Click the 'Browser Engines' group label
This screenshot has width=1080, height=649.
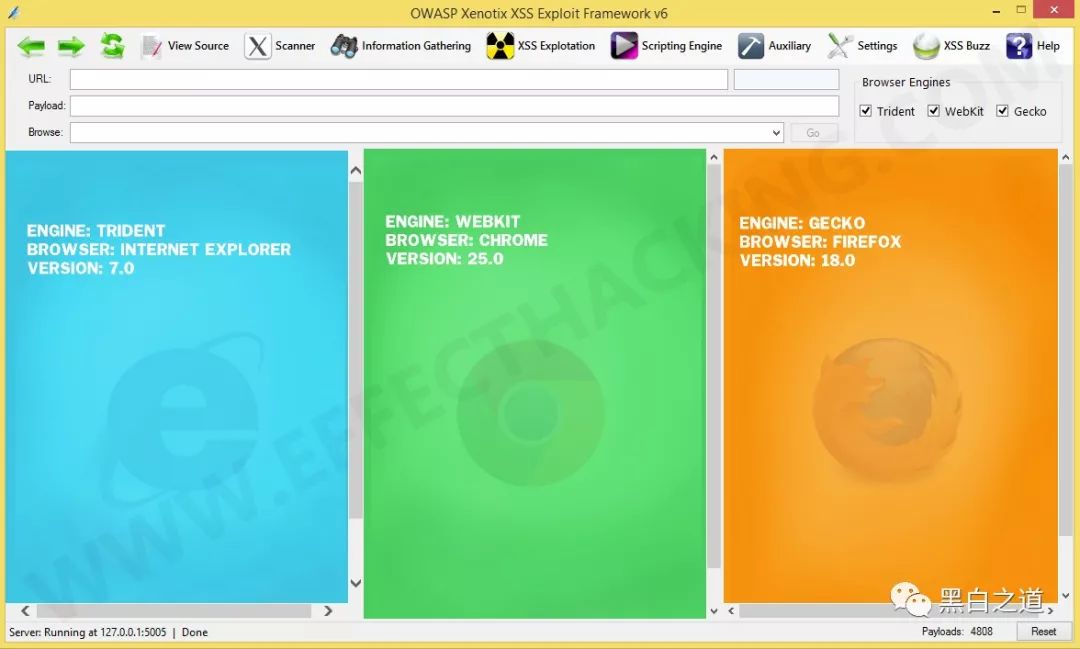point(906,82)
